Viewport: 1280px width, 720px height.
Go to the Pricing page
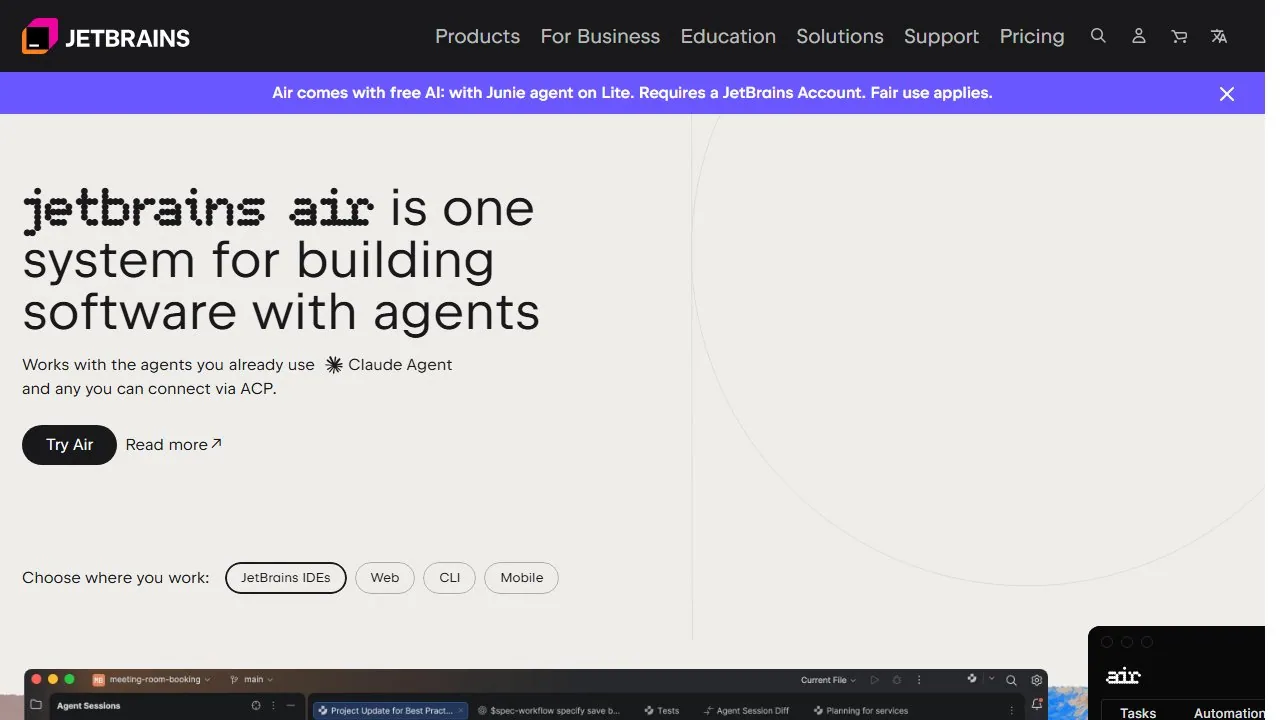pos(1032,36)
